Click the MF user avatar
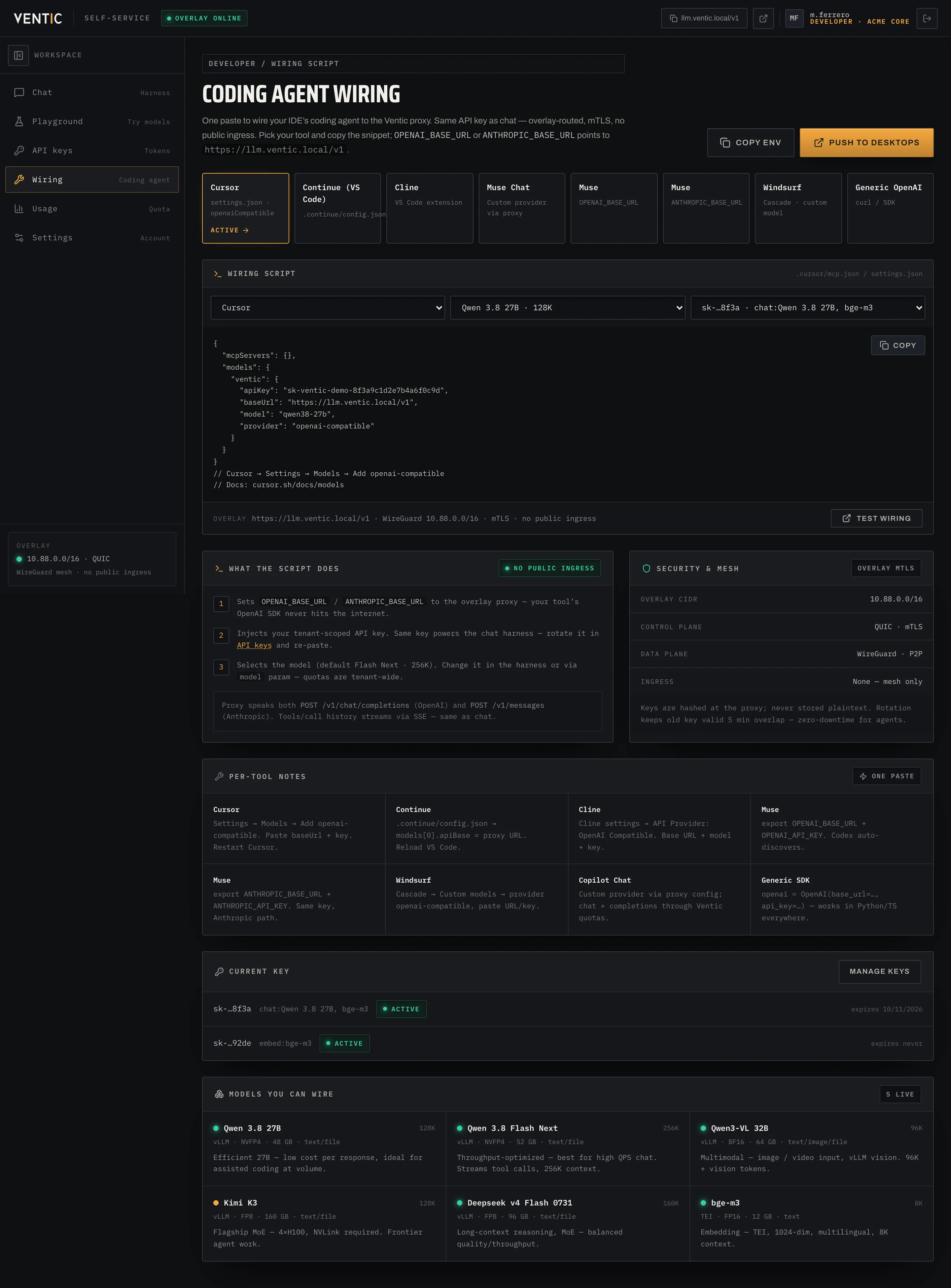The height and width of the screenshot is (1288, 951). tap(794, 18)
